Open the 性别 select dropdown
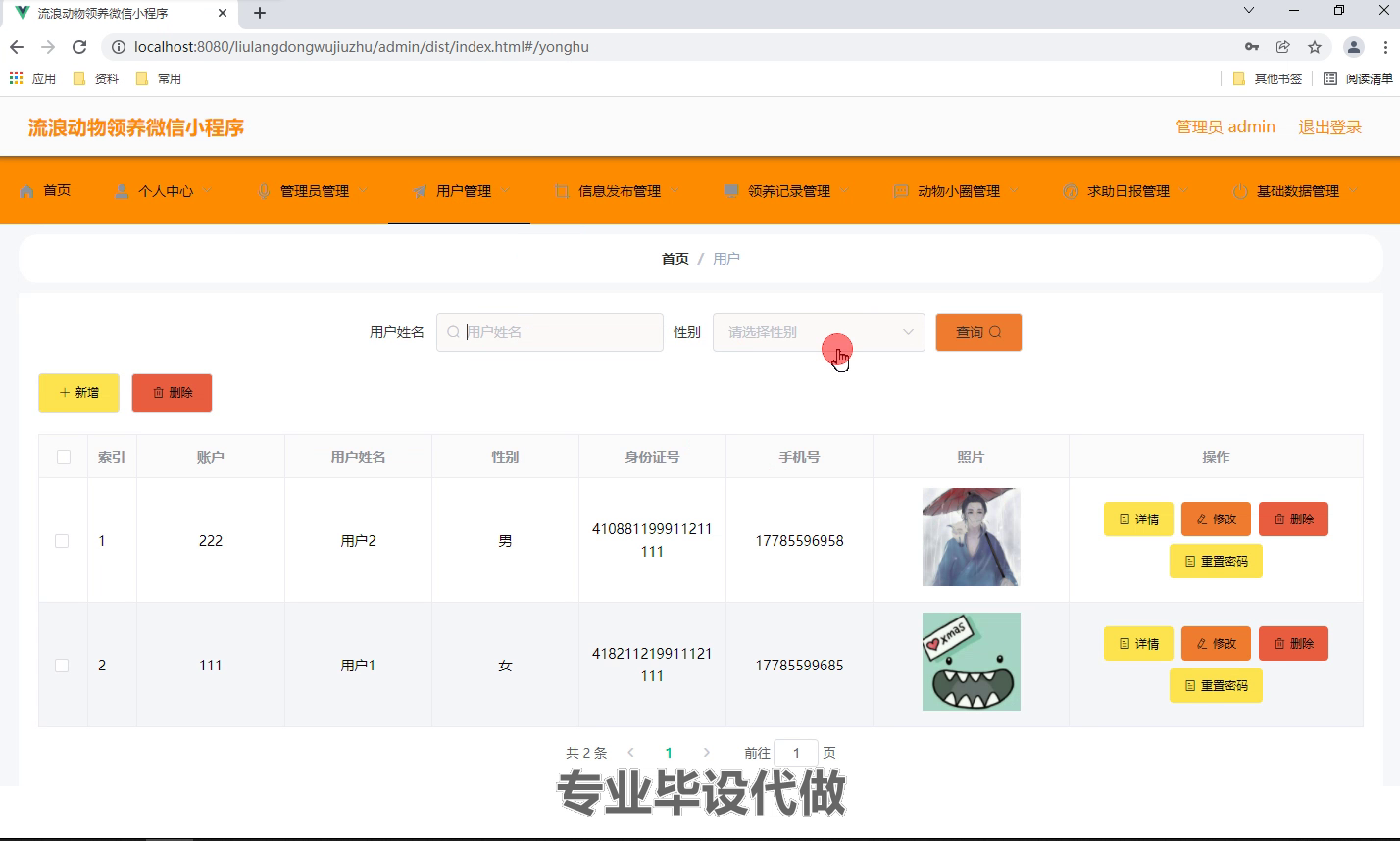 [819, 332]
